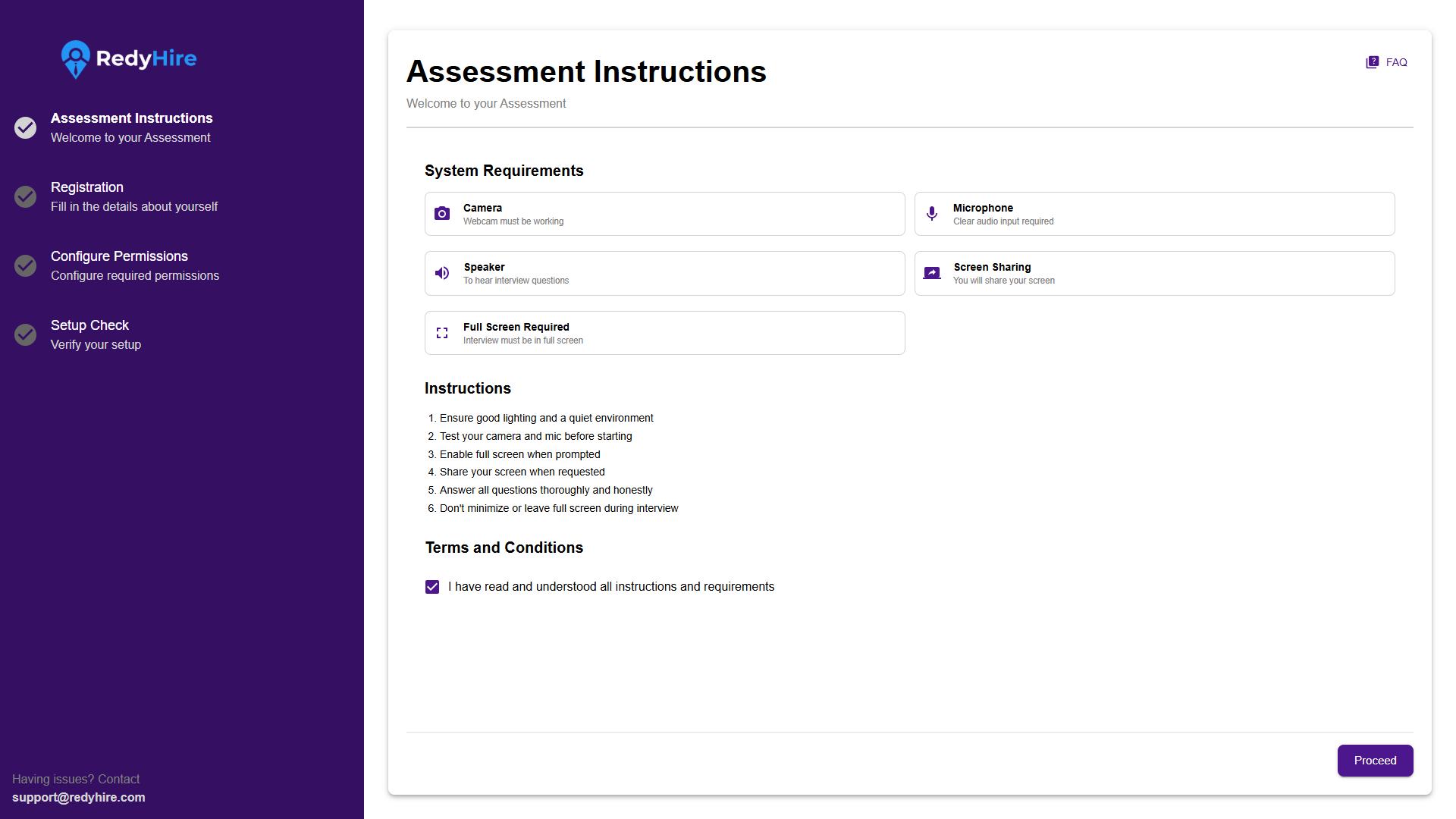Image resolution: width=1456 pixels, height=819 pixels.
Task: Click 'Speaker' requirement title
Action: pyautogui.click(x=484, y=267)
